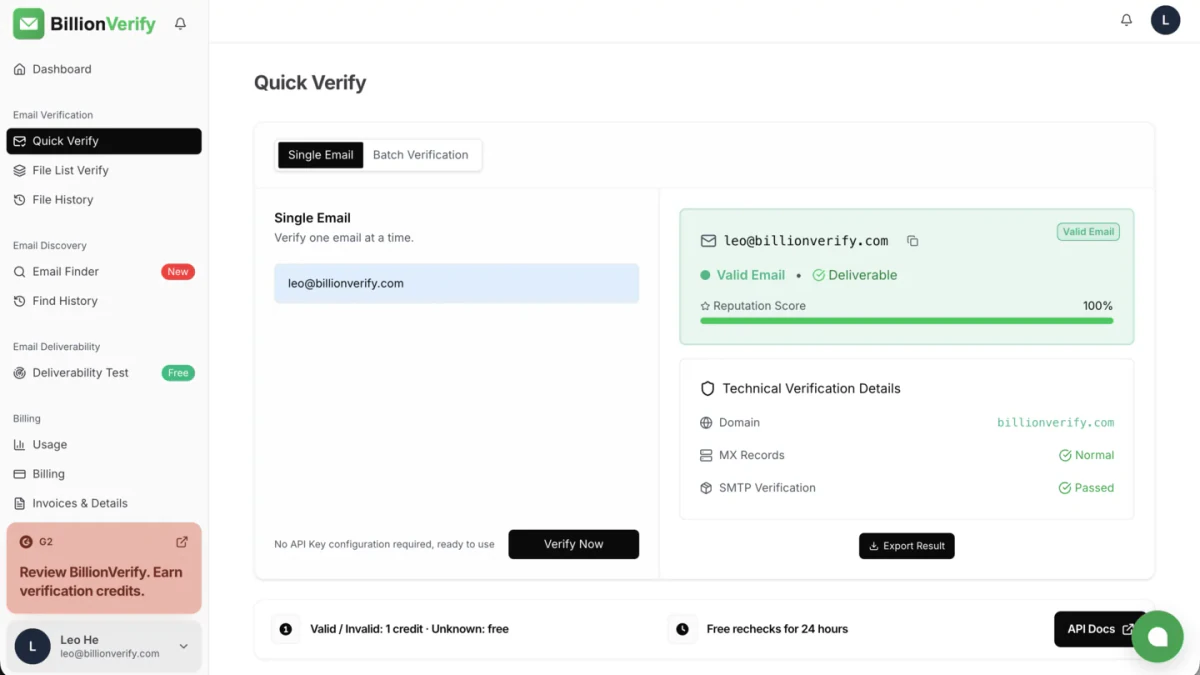Go to Dashboard in sidebar
This screenshot has height=675, width=1200.
(x=104, y=69)
